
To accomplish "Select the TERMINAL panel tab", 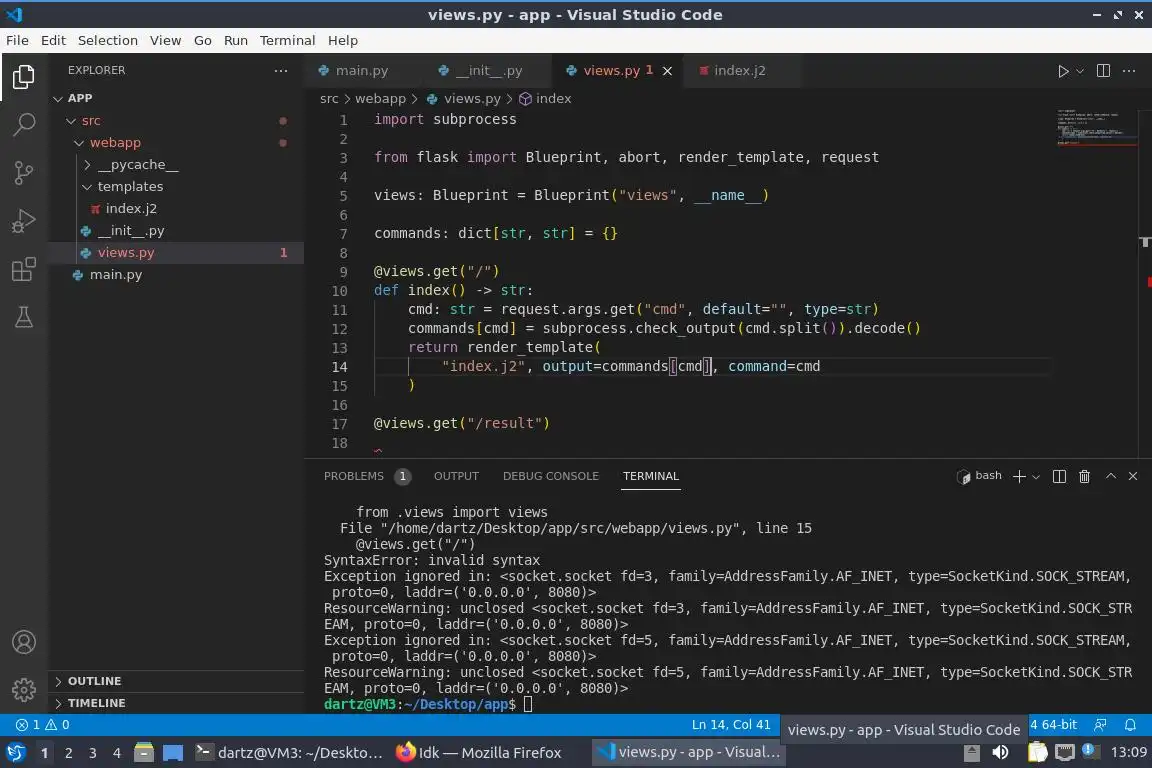I will coord(651,476).
